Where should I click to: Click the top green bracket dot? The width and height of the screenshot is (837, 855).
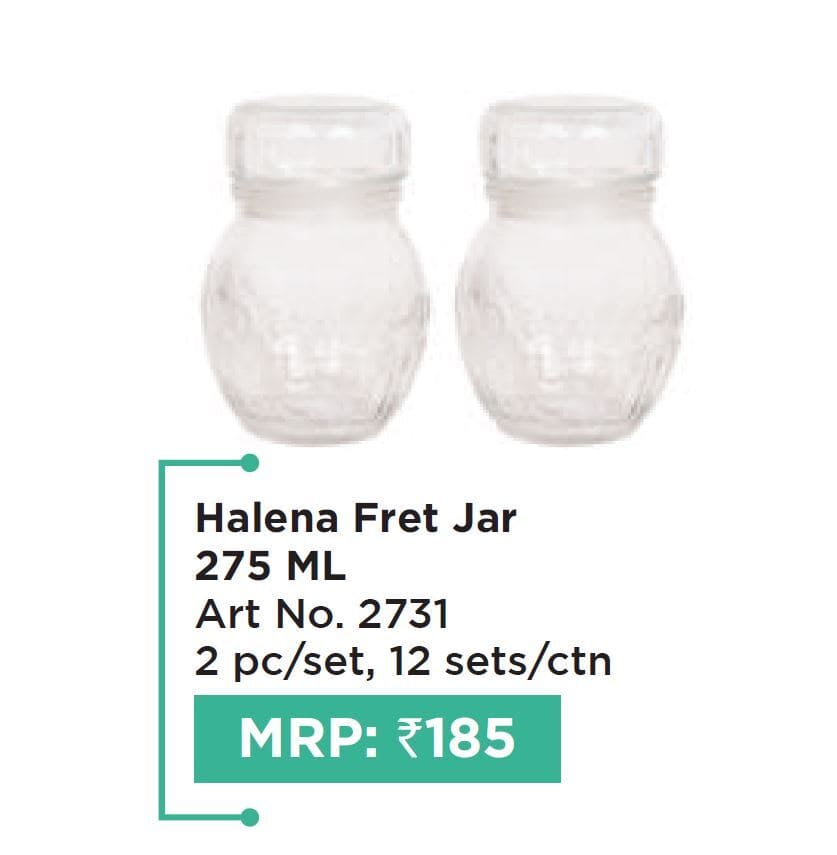pyautogui.click(x=249, y=463)
